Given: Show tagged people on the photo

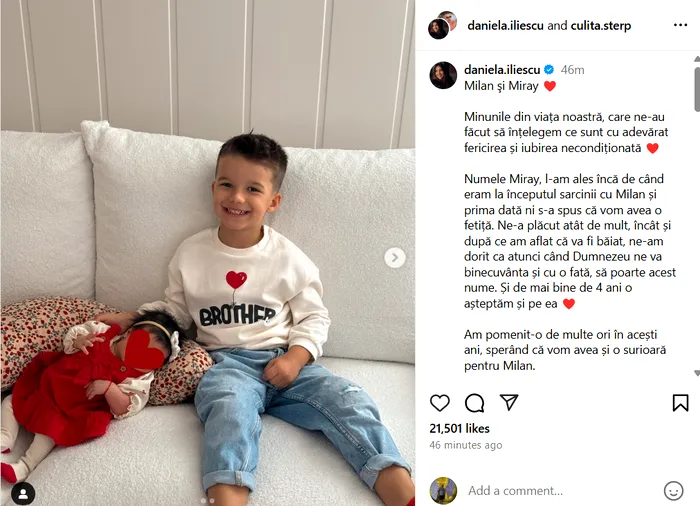Looking at the screenshot, I should point(23,493).
